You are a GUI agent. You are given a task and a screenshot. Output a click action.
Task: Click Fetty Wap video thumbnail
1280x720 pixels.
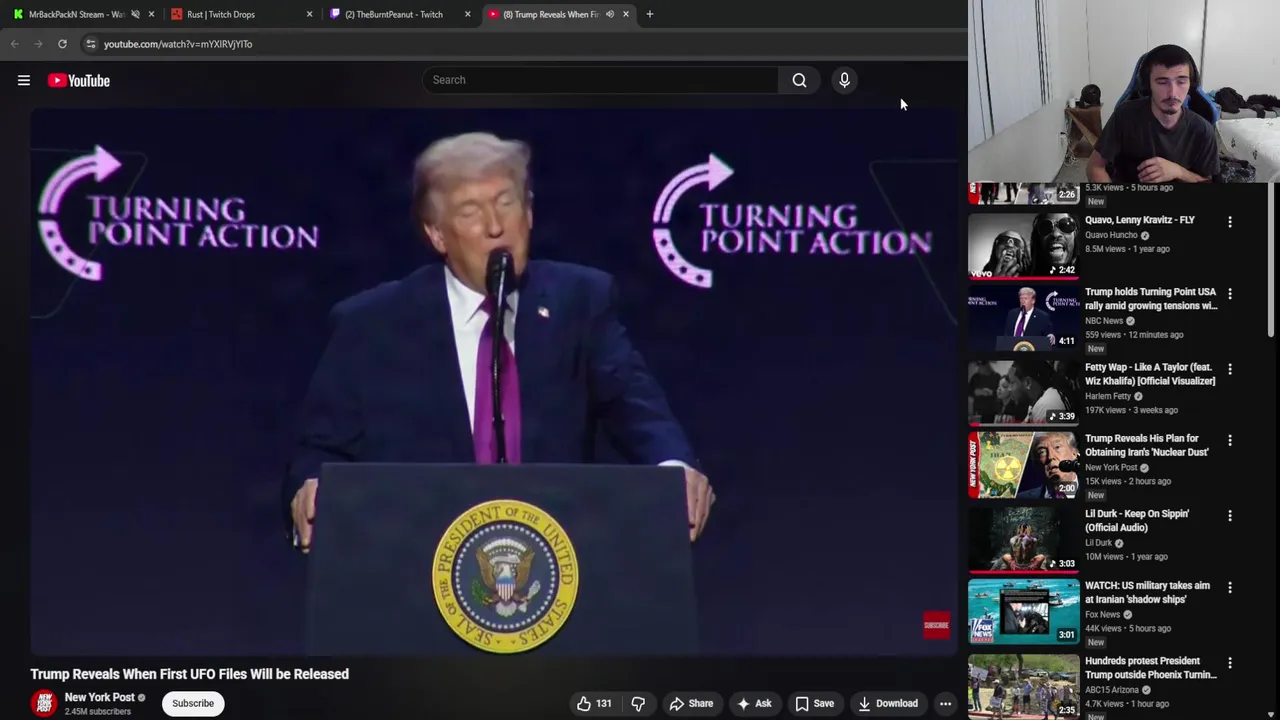(x=1023, y=392)
